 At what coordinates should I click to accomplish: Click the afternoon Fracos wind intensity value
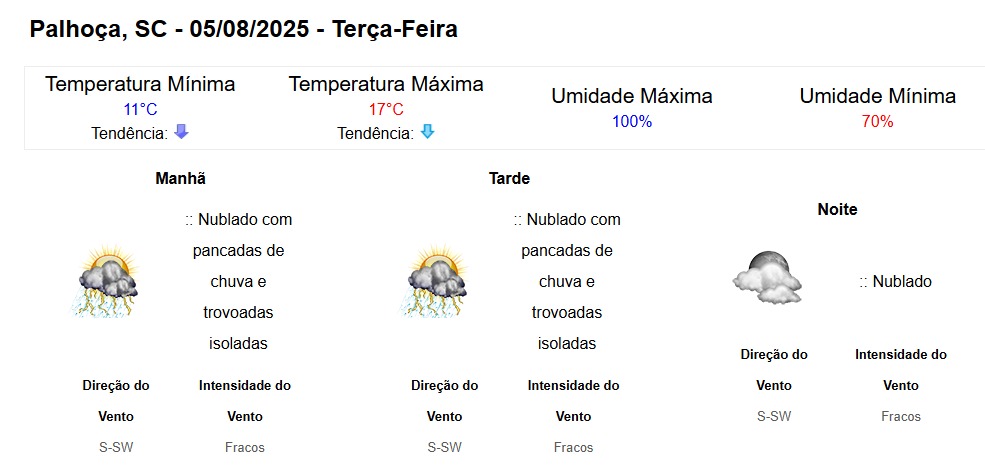[574, 448]
